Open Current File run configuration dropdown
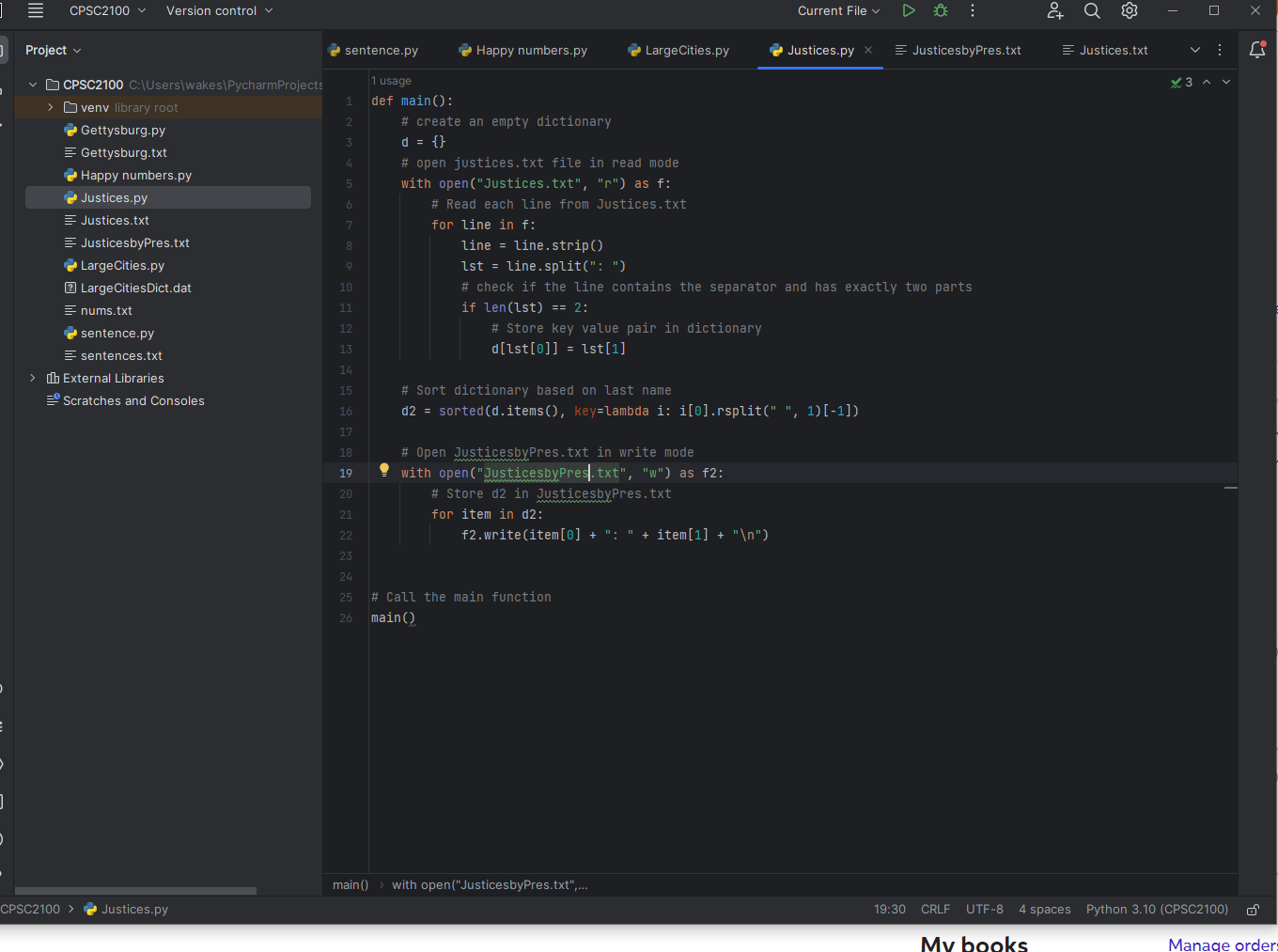Viewport: 1278px width, 952px height. (x=838, y=10)
